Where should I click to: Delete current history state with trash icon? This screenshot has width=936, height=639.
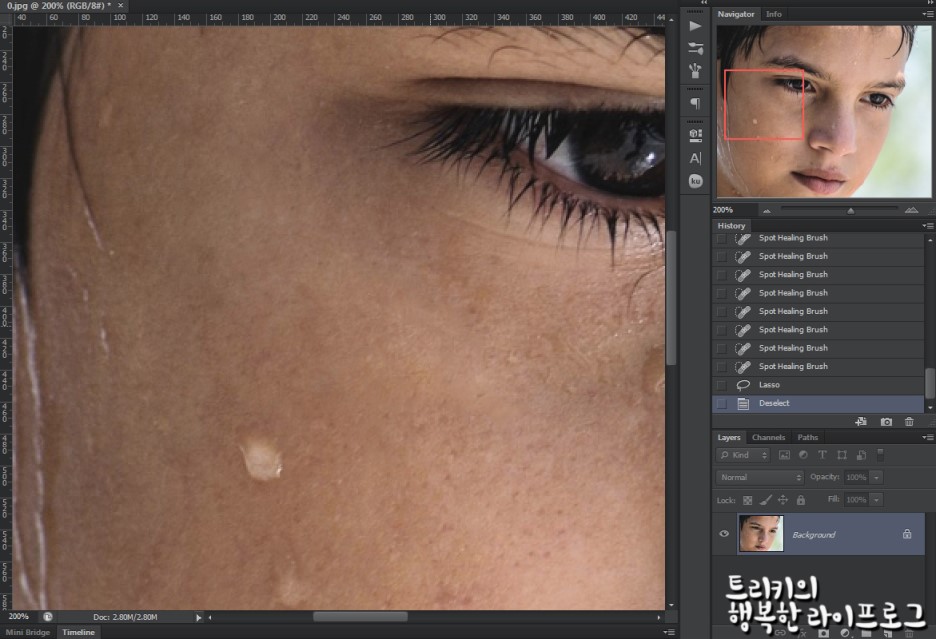[x=909, y=422]
